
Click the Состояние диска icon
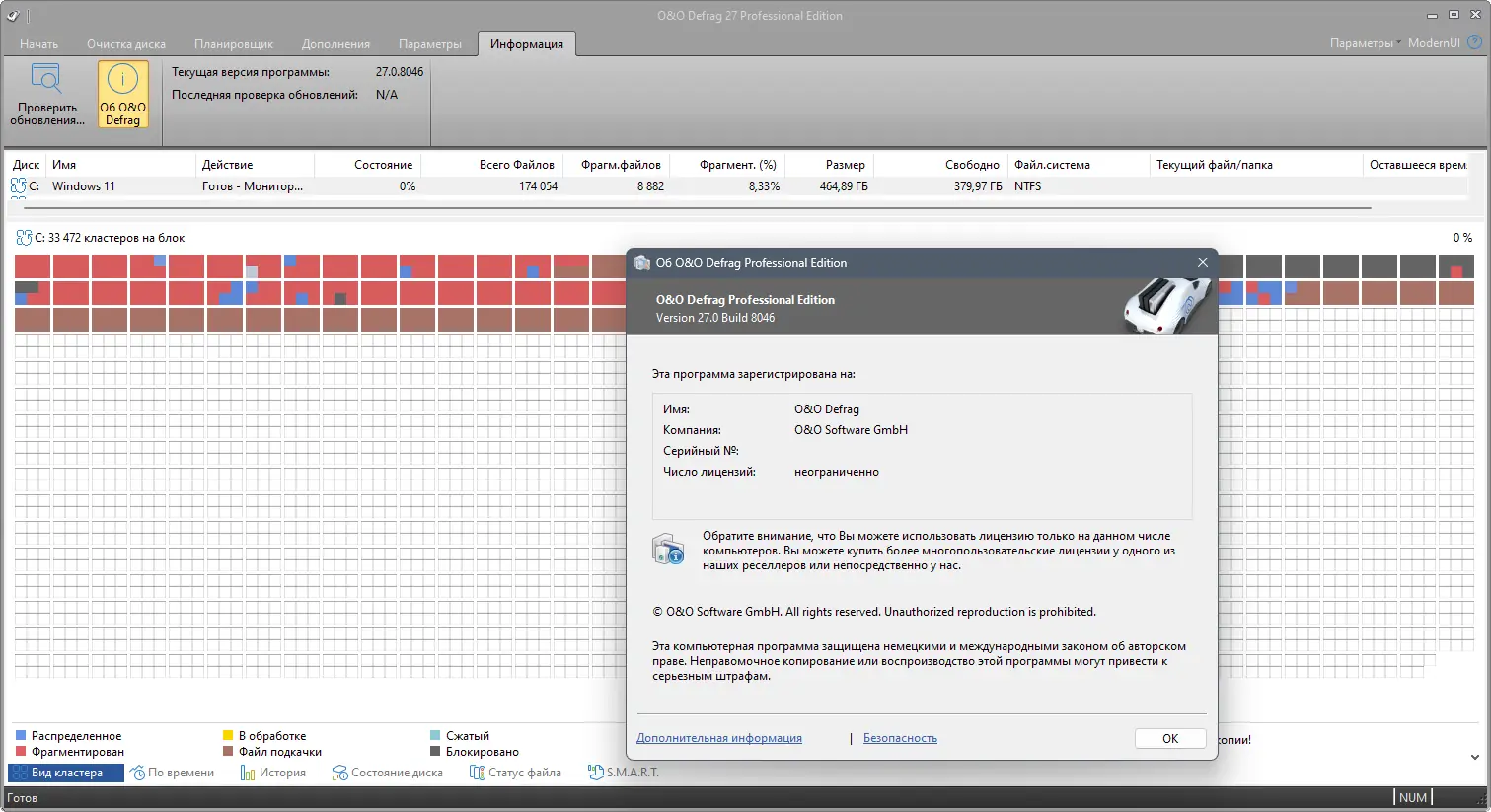coord(340,773)
